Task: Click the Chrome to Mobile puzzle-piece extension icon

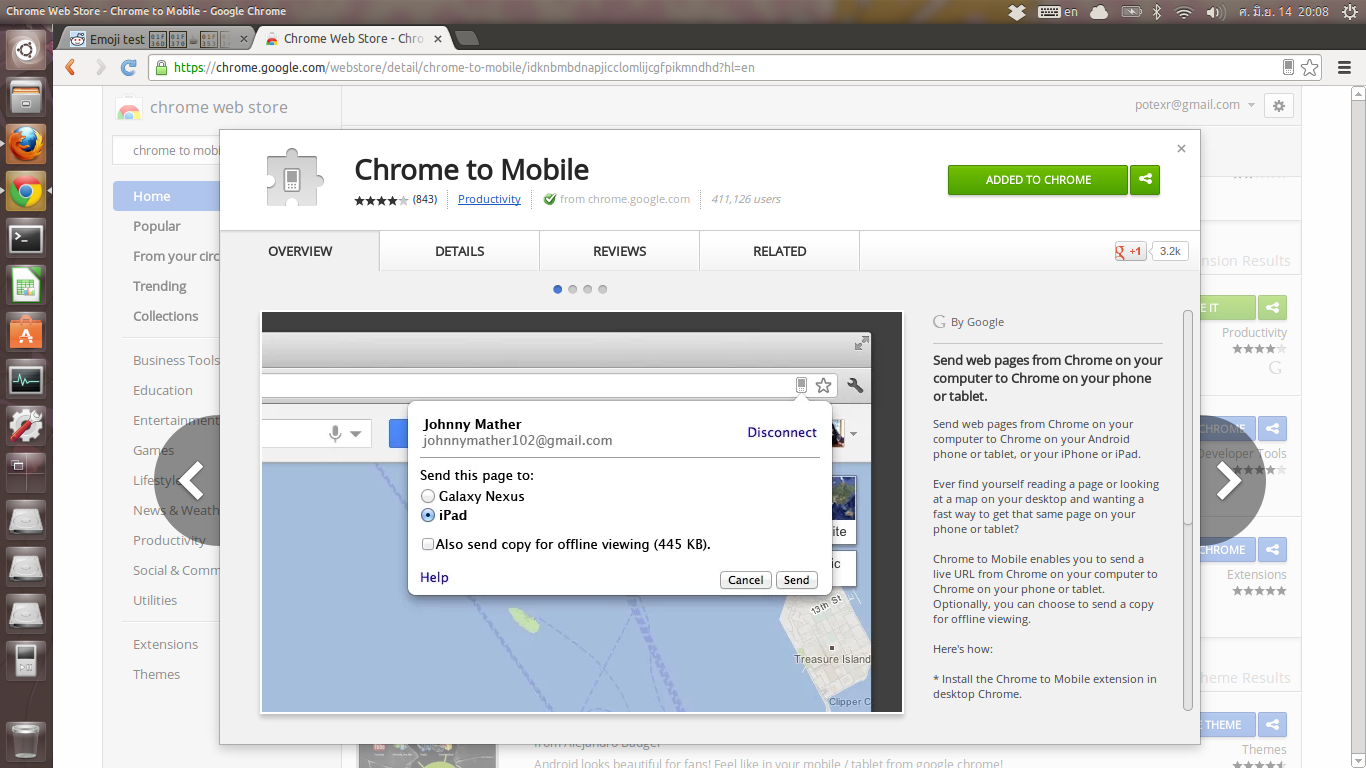Action: [x=294, y=179]
